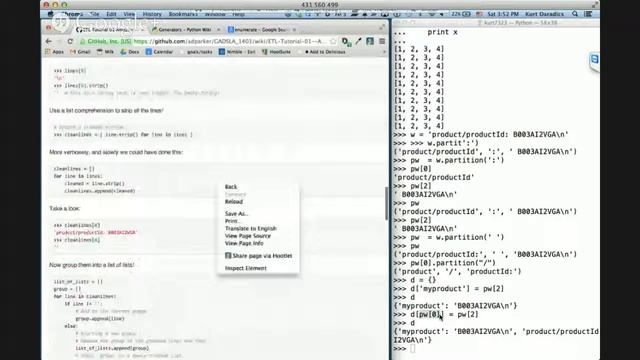Open the Window menu
Screen dimensions: 640x360
pos(215,14)
